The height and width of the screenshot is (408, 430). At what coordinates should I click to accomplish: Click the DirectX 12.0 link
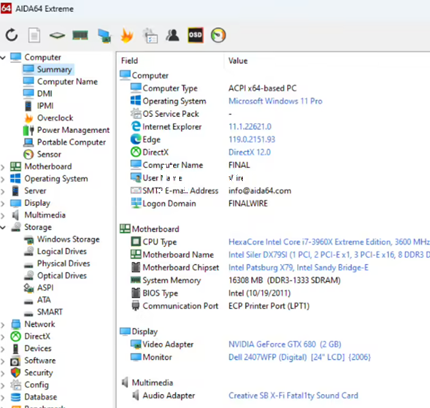pyautogui.click(x=250, y=152)
